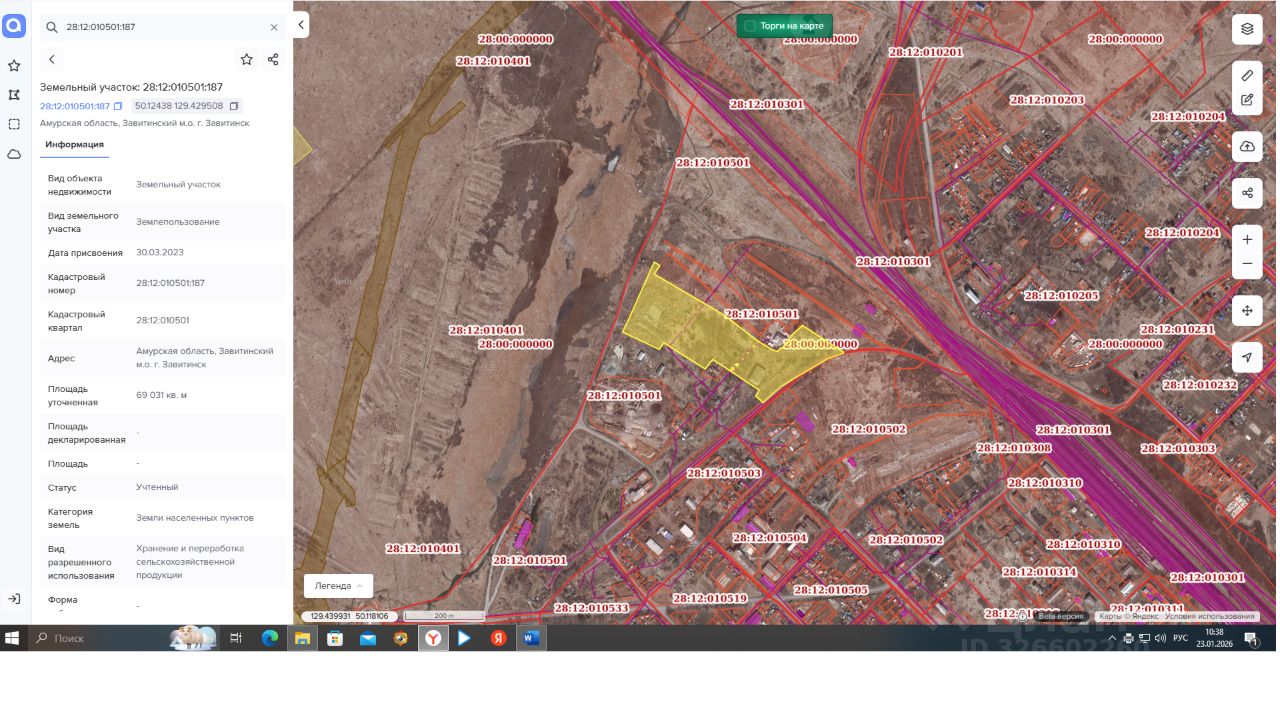Open Microsoft Store from taskbar
Screen dimensions: 1280x720
[x=335, y=638]
